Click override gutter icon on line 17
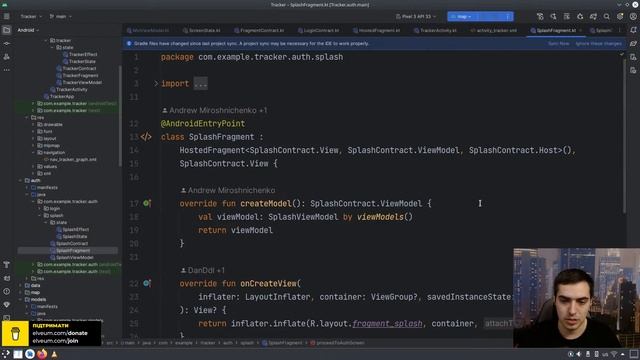The image size is (640, 360). 147,203
